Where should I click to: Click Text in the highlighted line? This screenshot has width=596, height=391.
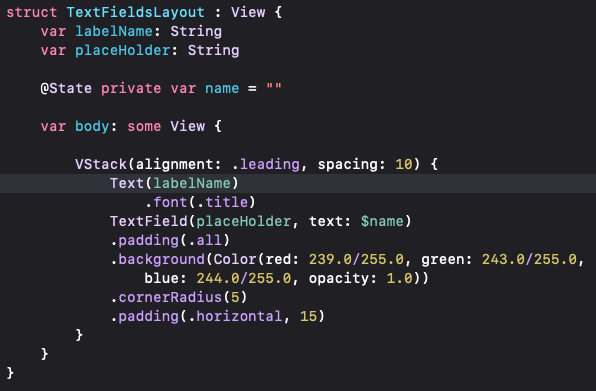click(127, 184)
